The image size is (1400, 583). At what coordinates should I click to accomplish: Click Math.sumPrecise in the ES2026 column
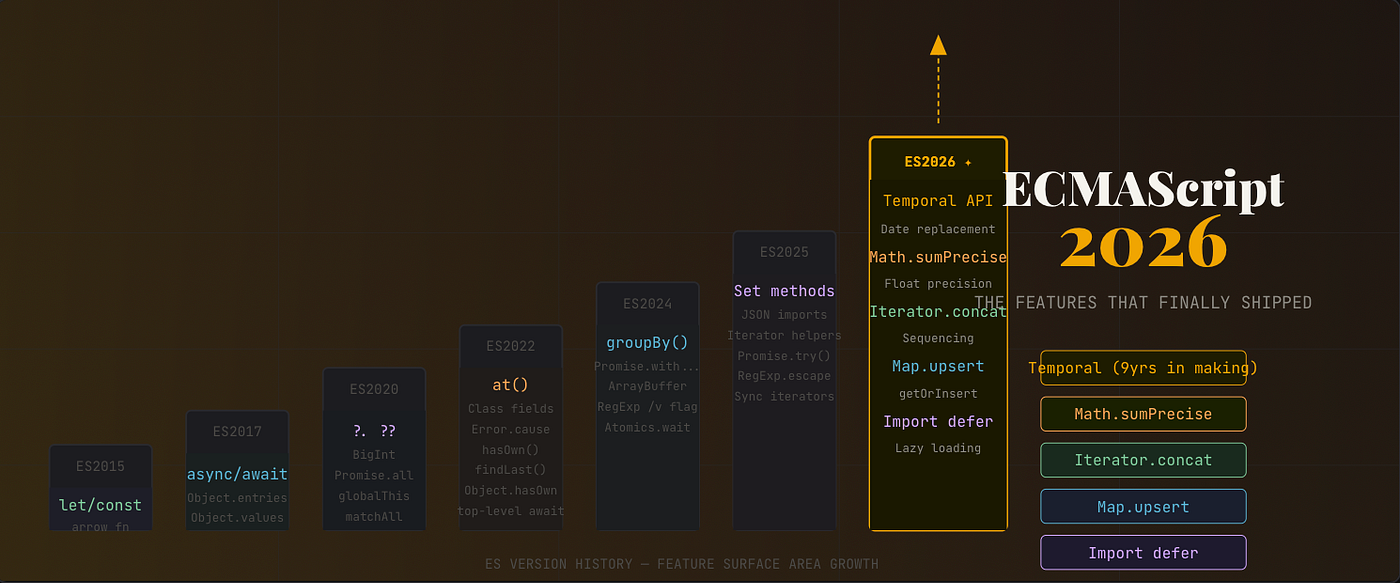(938, 257)
